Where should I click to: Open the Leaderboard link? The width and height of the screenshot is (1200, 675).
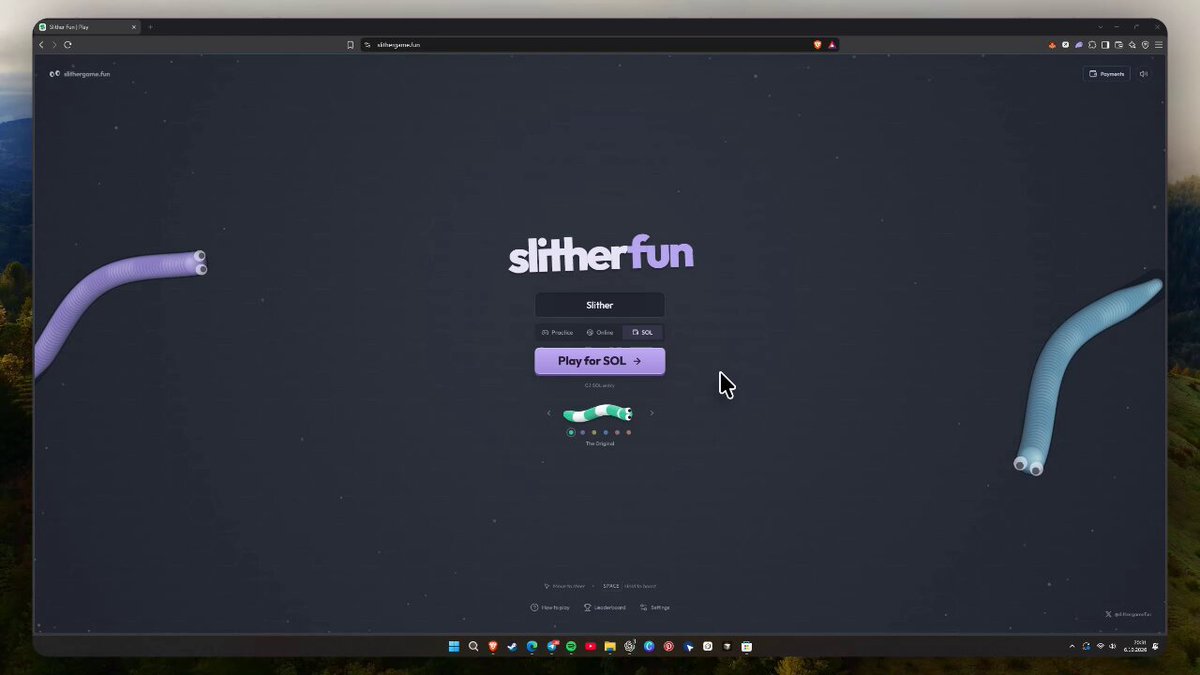pos(605,607)
